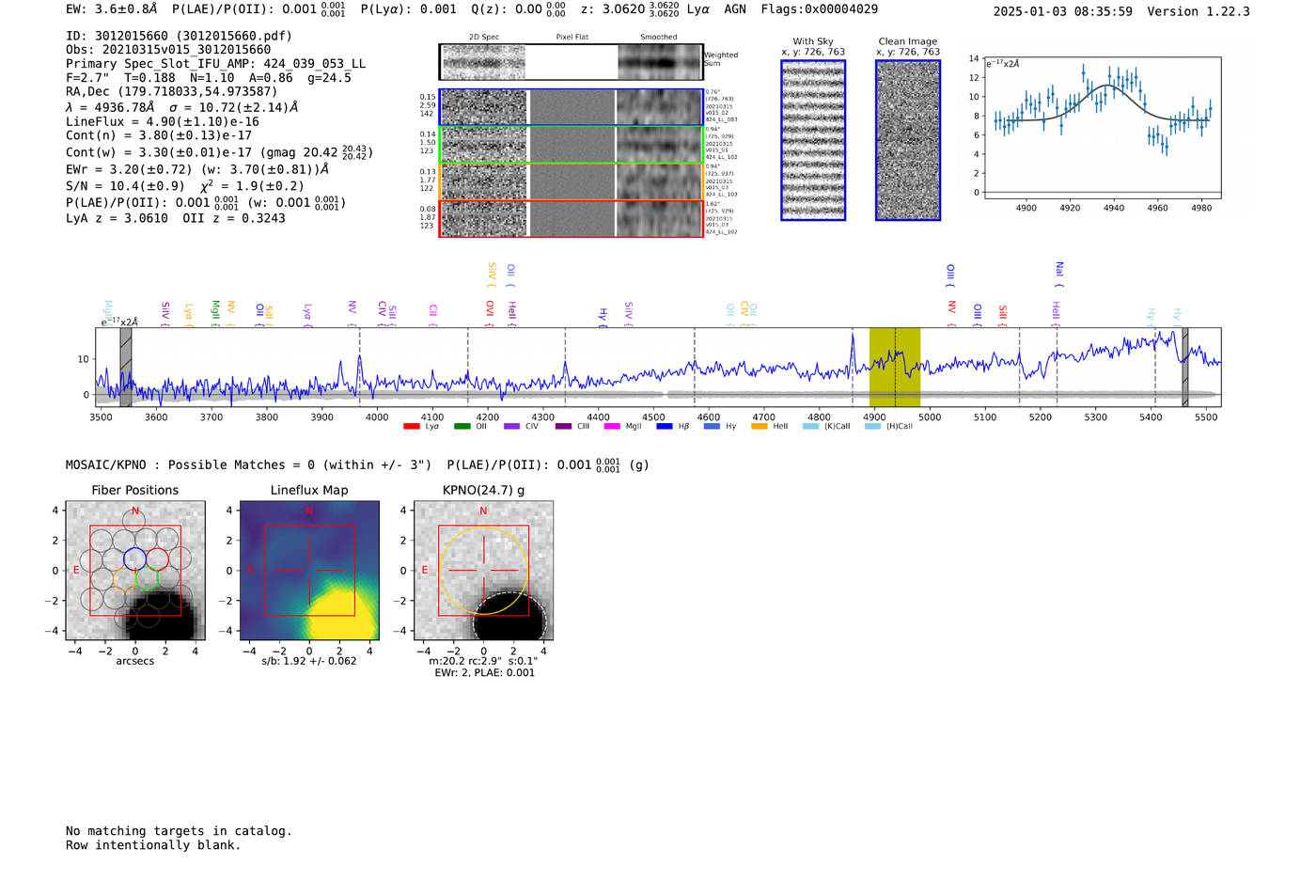The image size is (1316, 896).
Task: Open the Clean Image thumbnail
Action: pyautogui.click(x=907, y=140)
